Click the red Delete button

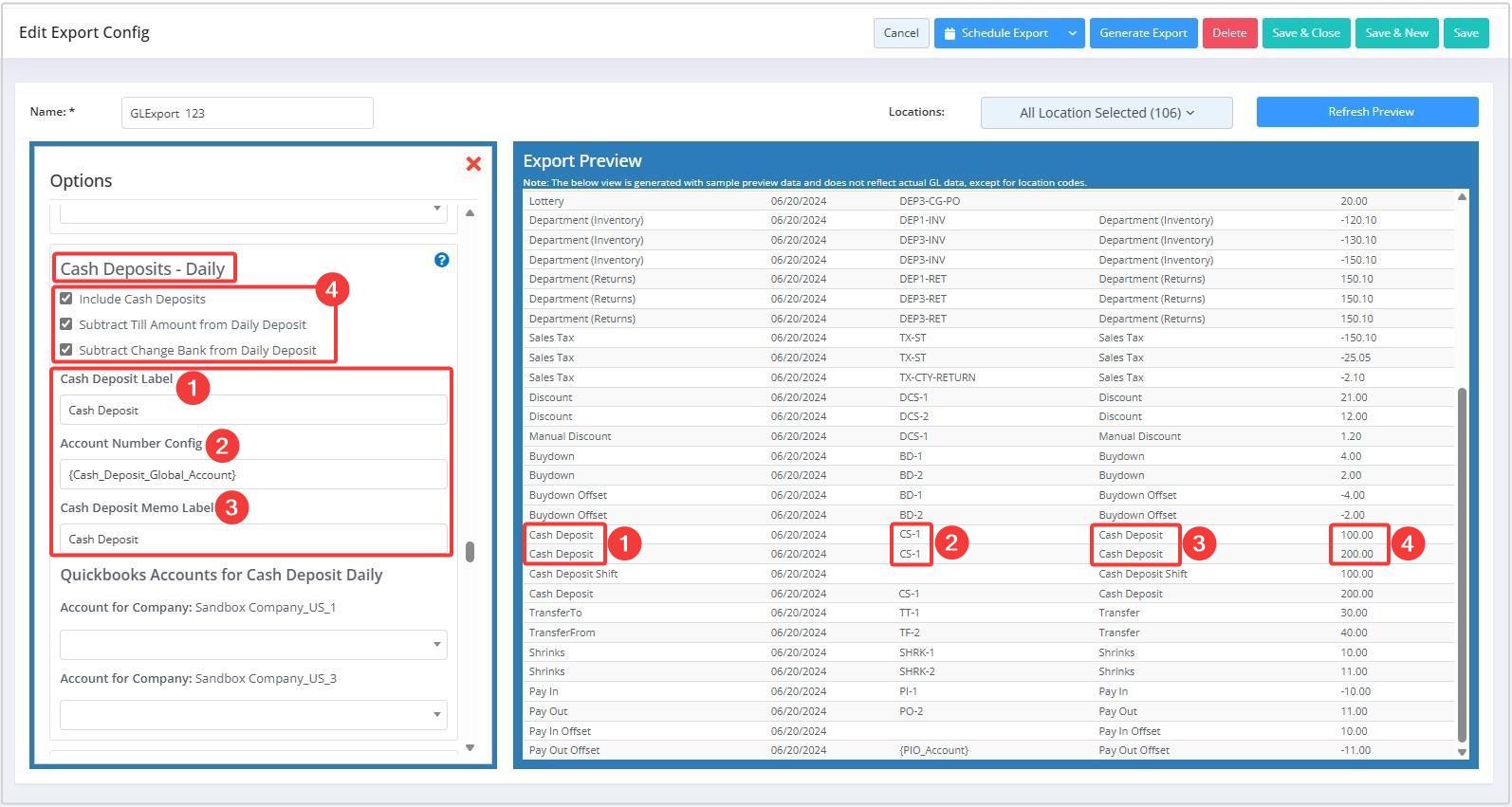coord(1229,33)
